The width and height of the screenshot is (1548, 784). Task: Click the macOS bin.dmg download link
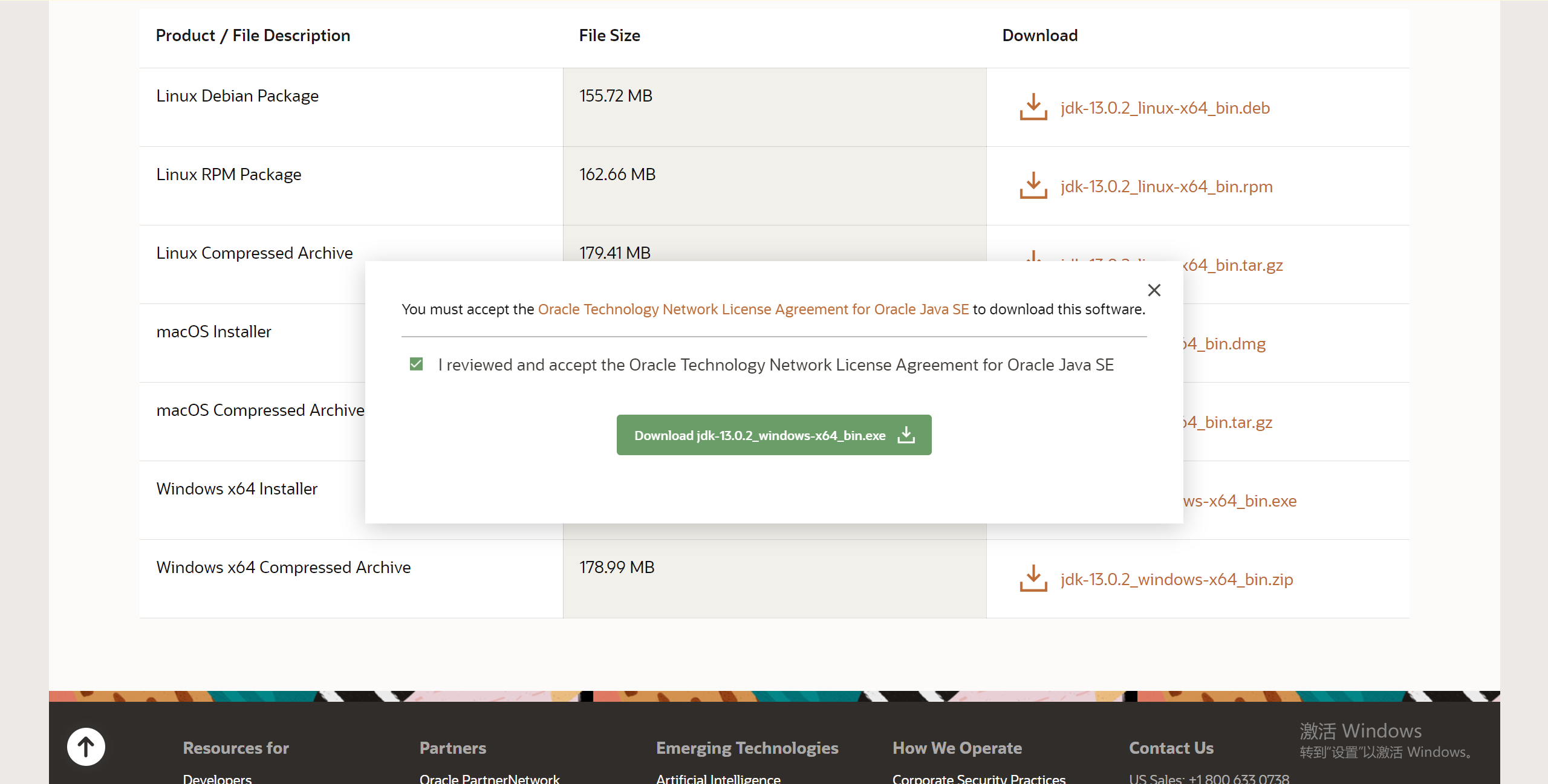(x=1225, y=344)
